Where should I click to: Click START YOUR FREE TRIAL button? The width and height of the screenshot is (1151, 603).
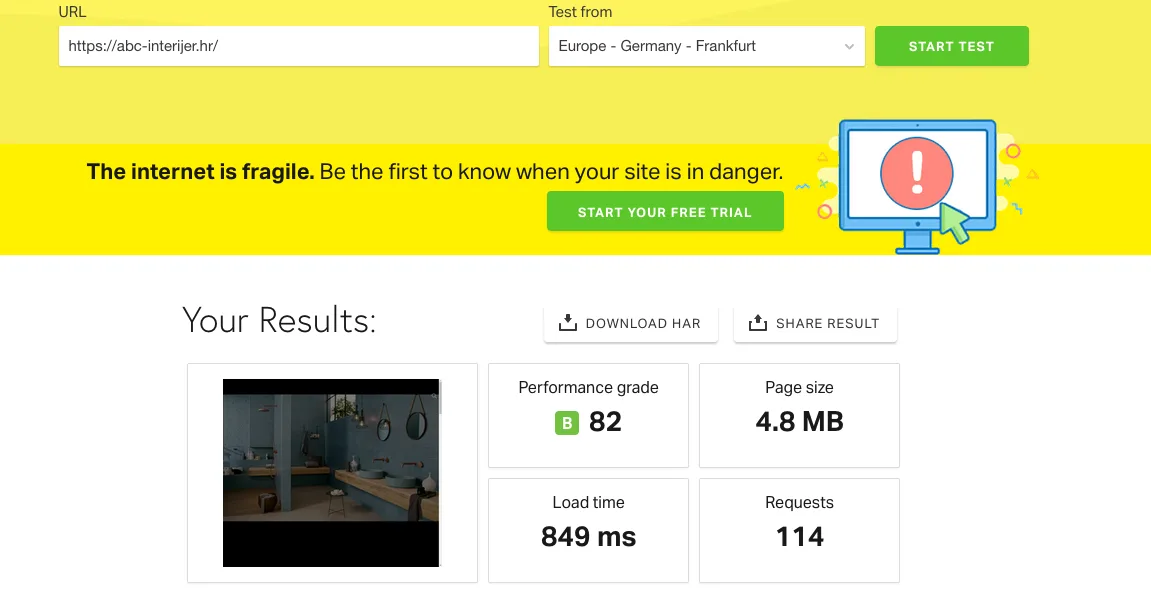coord(665,212)
